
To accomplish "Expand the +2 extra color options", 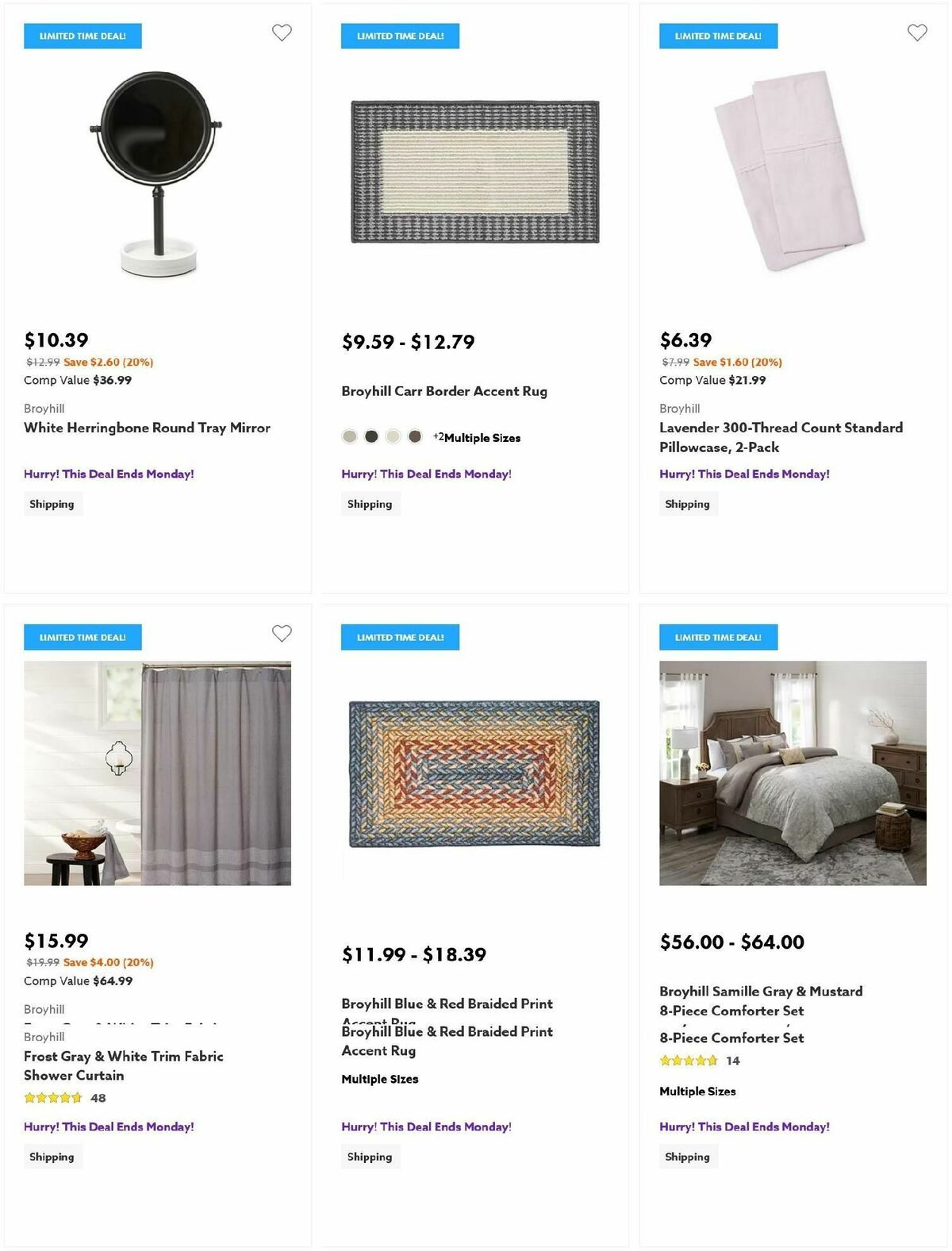I will tap(437, 436).
